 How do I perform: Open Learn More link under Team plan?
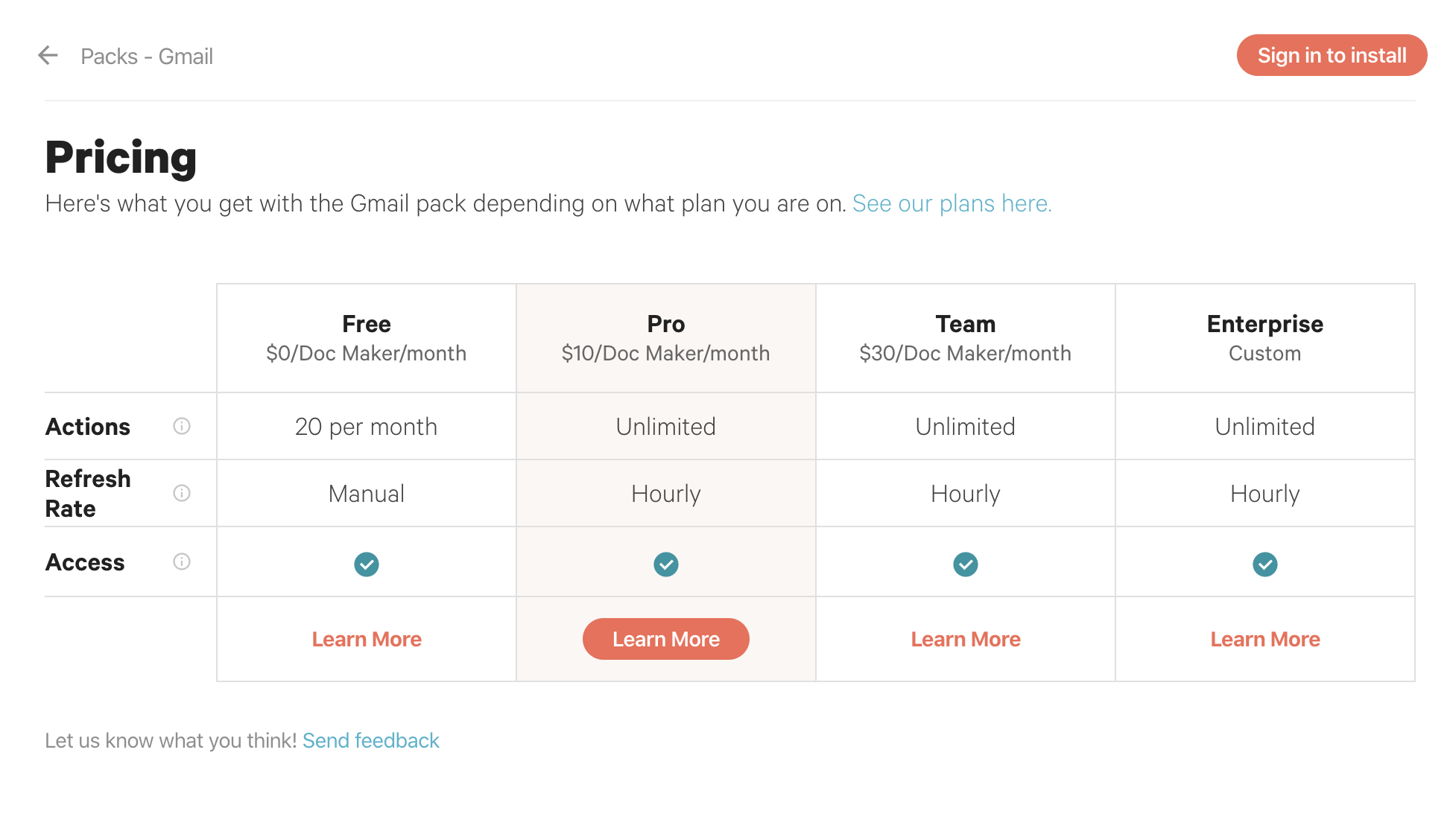[966, 639]
